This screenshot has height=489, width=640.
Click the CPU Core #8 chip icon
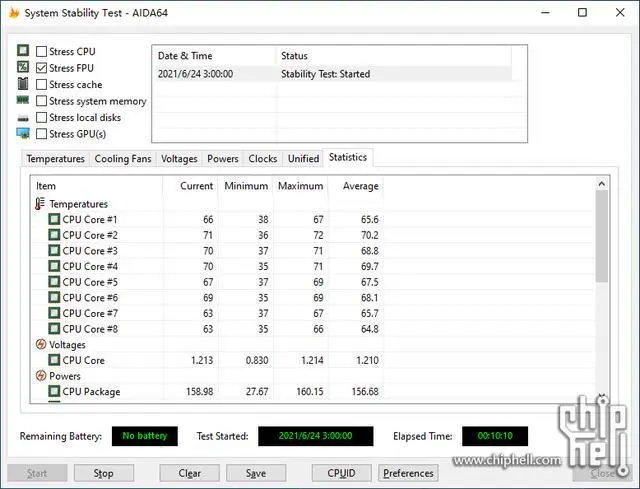click(54, 329)
